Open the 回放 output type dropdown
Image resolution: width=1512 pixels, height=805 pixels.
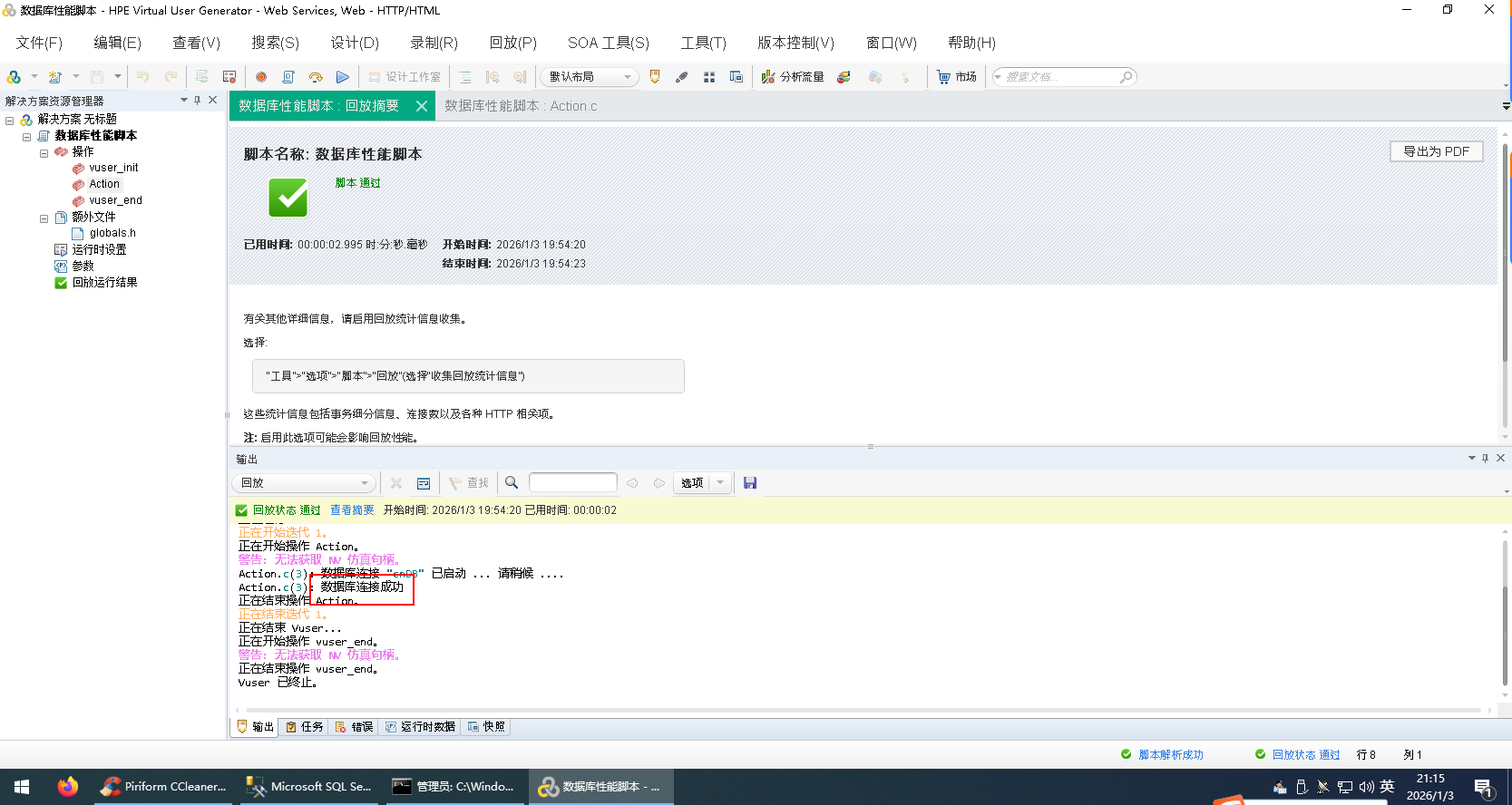pyautogui.click(x=304, y=483)
